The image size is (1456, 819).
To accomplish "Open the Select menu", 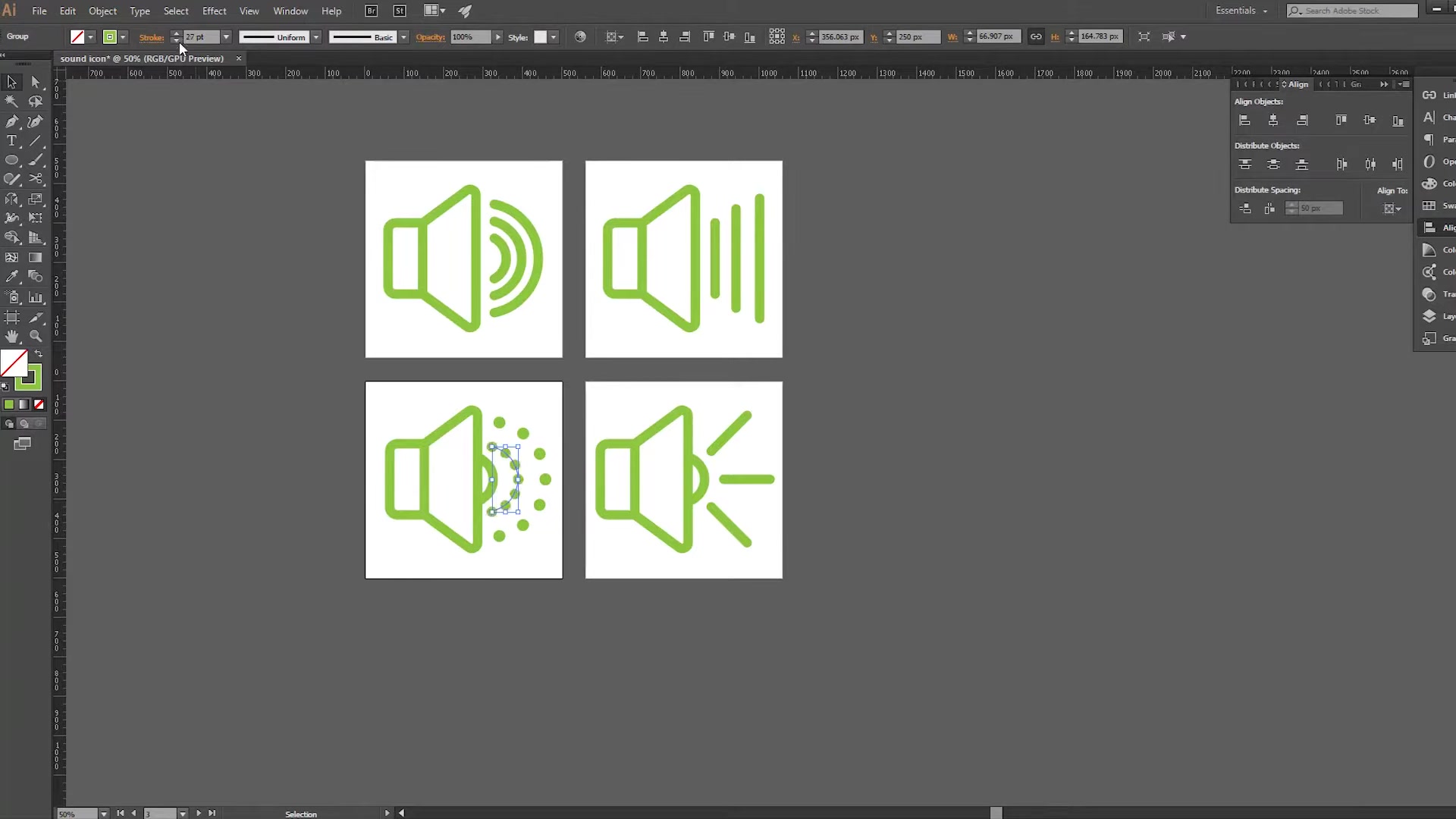I will [176, 11].
